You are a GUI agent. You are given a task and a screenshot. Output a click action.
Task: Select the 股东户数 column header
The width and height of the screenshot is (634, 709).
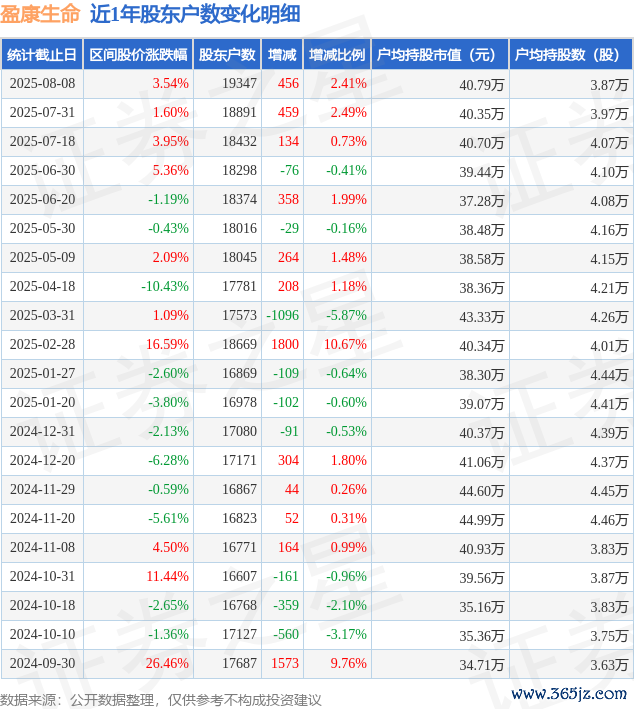[x=227, y=55]
